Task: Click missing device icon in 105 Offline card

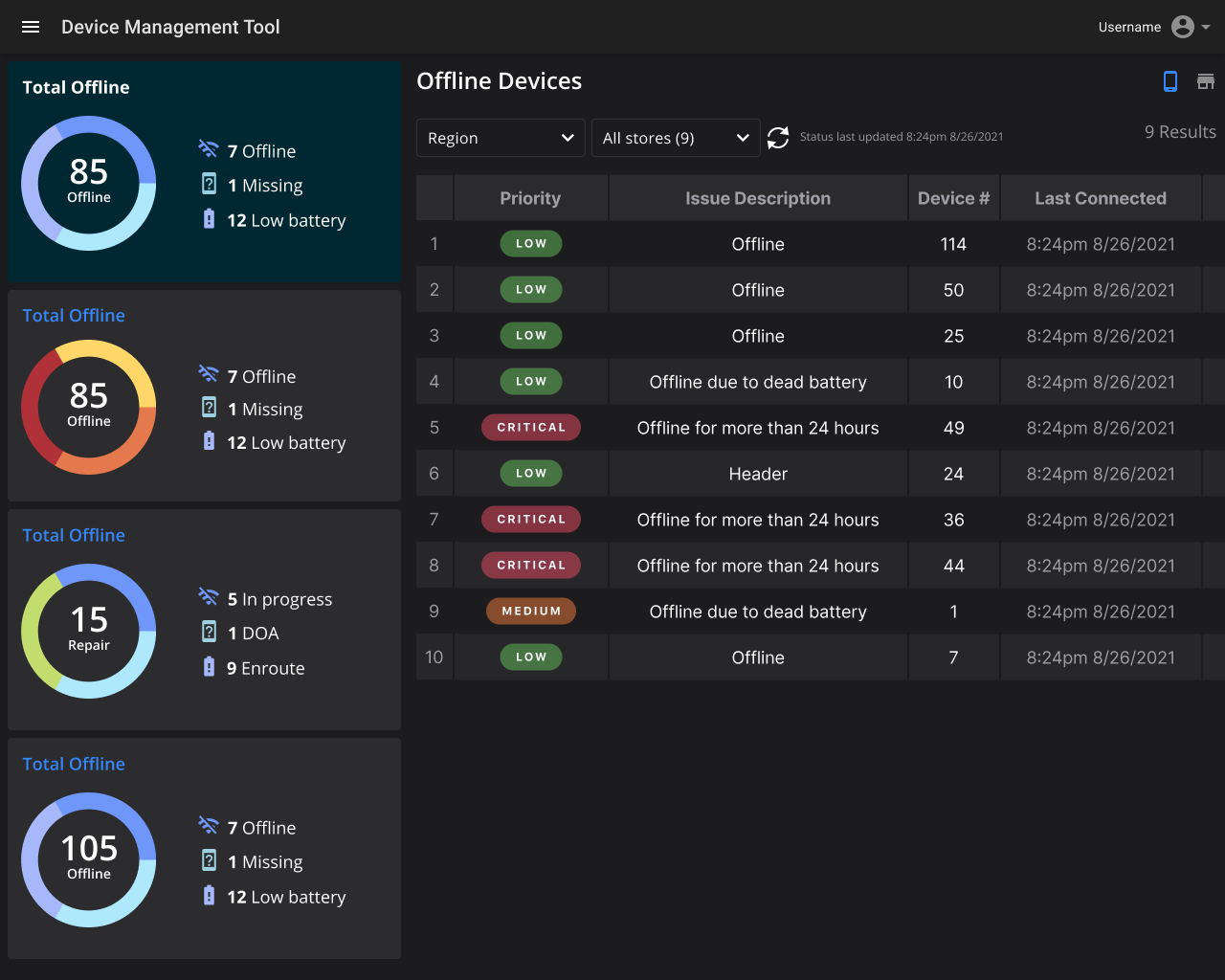Action: 209,859
